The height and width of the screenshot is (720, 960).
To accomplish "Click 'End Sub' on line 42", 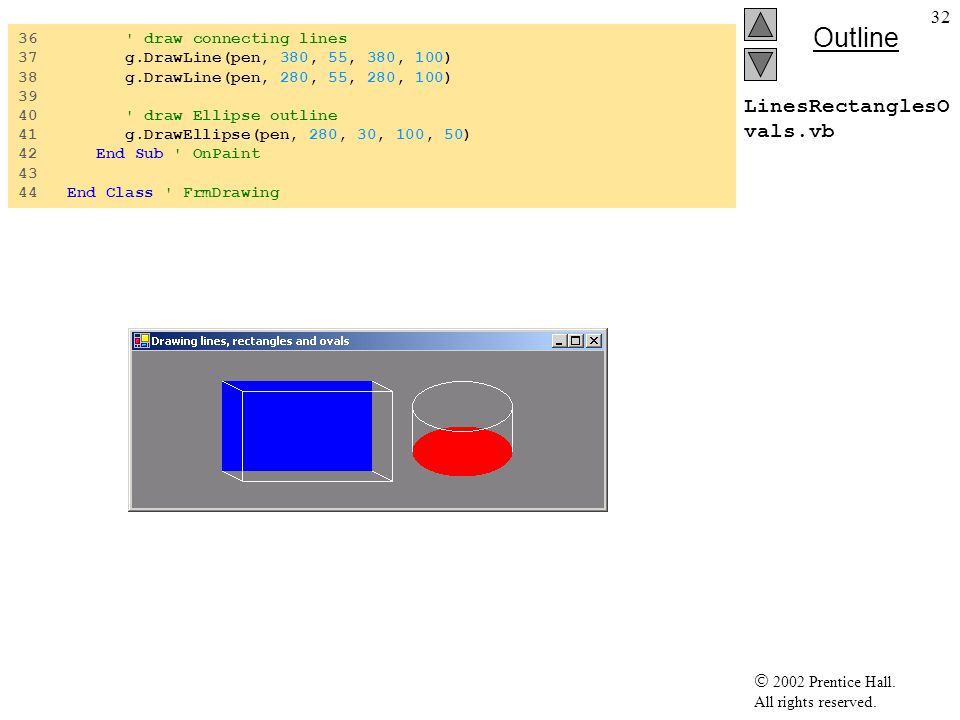I will coord(129,154).
